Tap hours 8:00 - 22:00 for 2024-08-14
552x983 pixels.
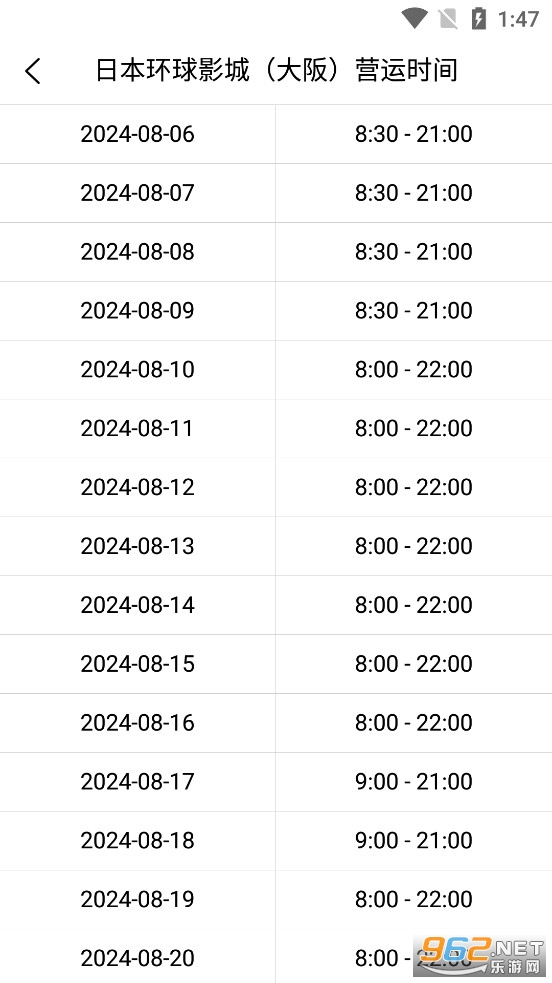(414, 606)
